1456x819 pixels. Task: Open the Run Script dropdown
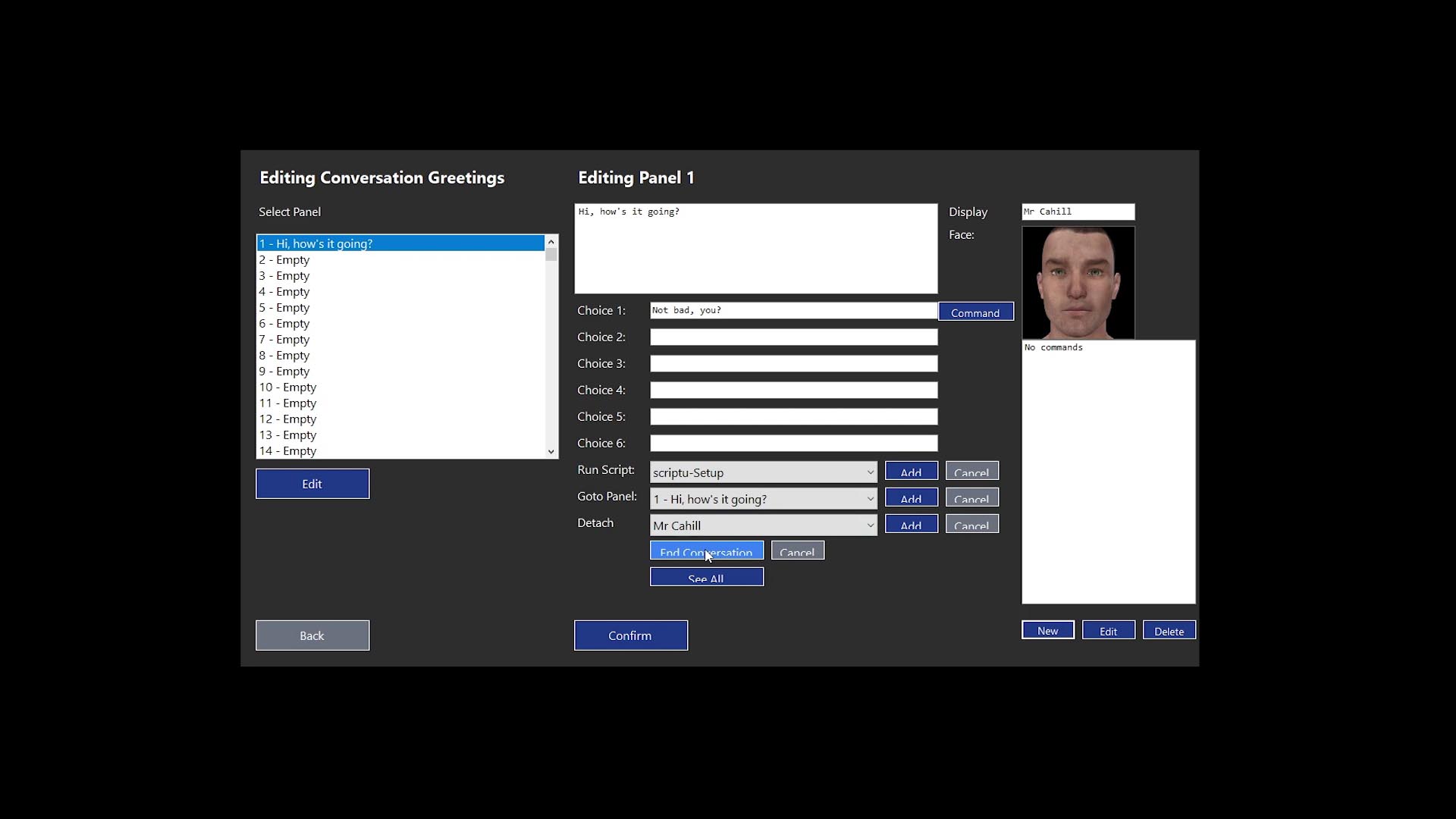763,472
